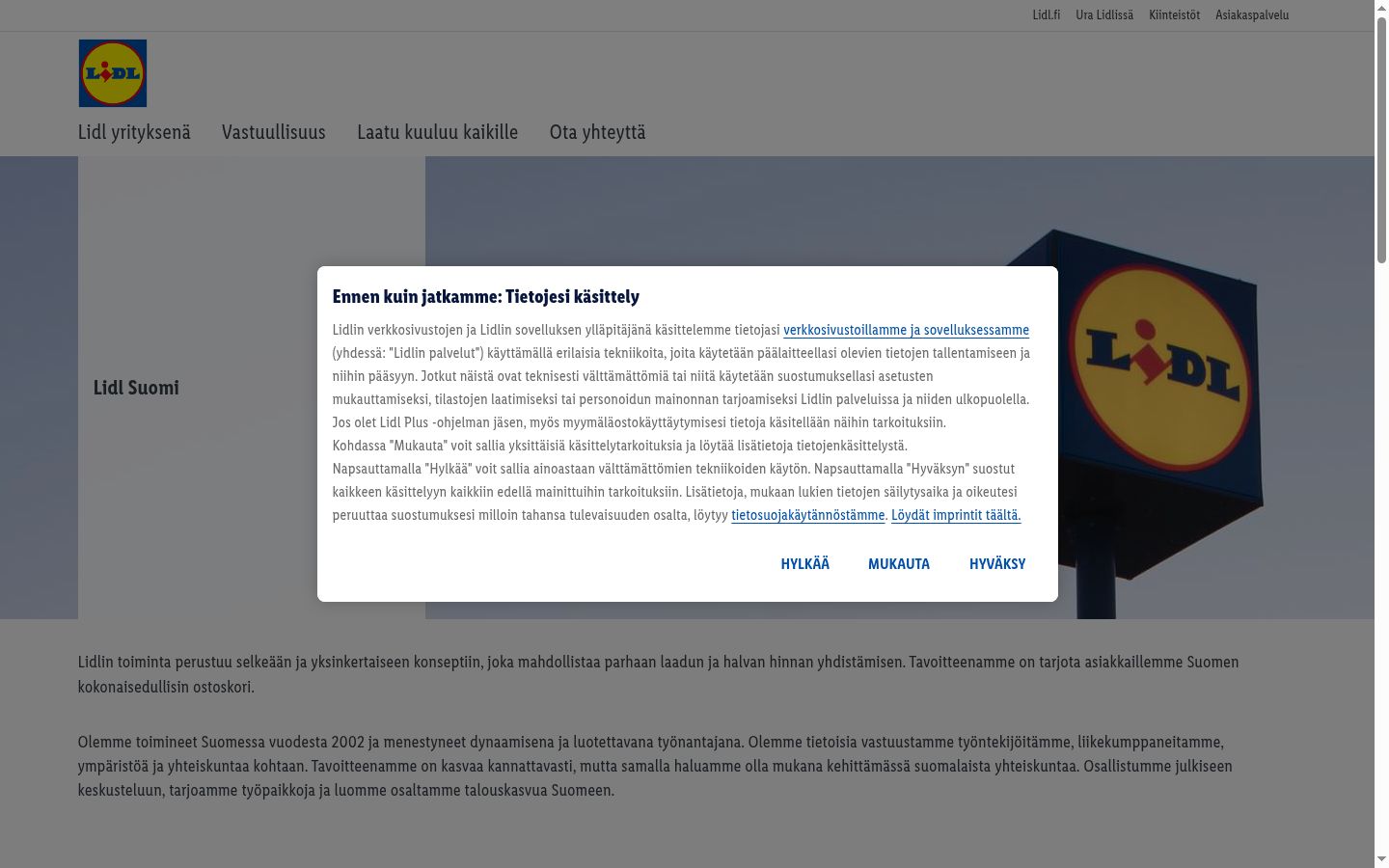Select the Vastuullisuus menu item
This screenshot has height=868, width=1389.
[x=274, y=132]
